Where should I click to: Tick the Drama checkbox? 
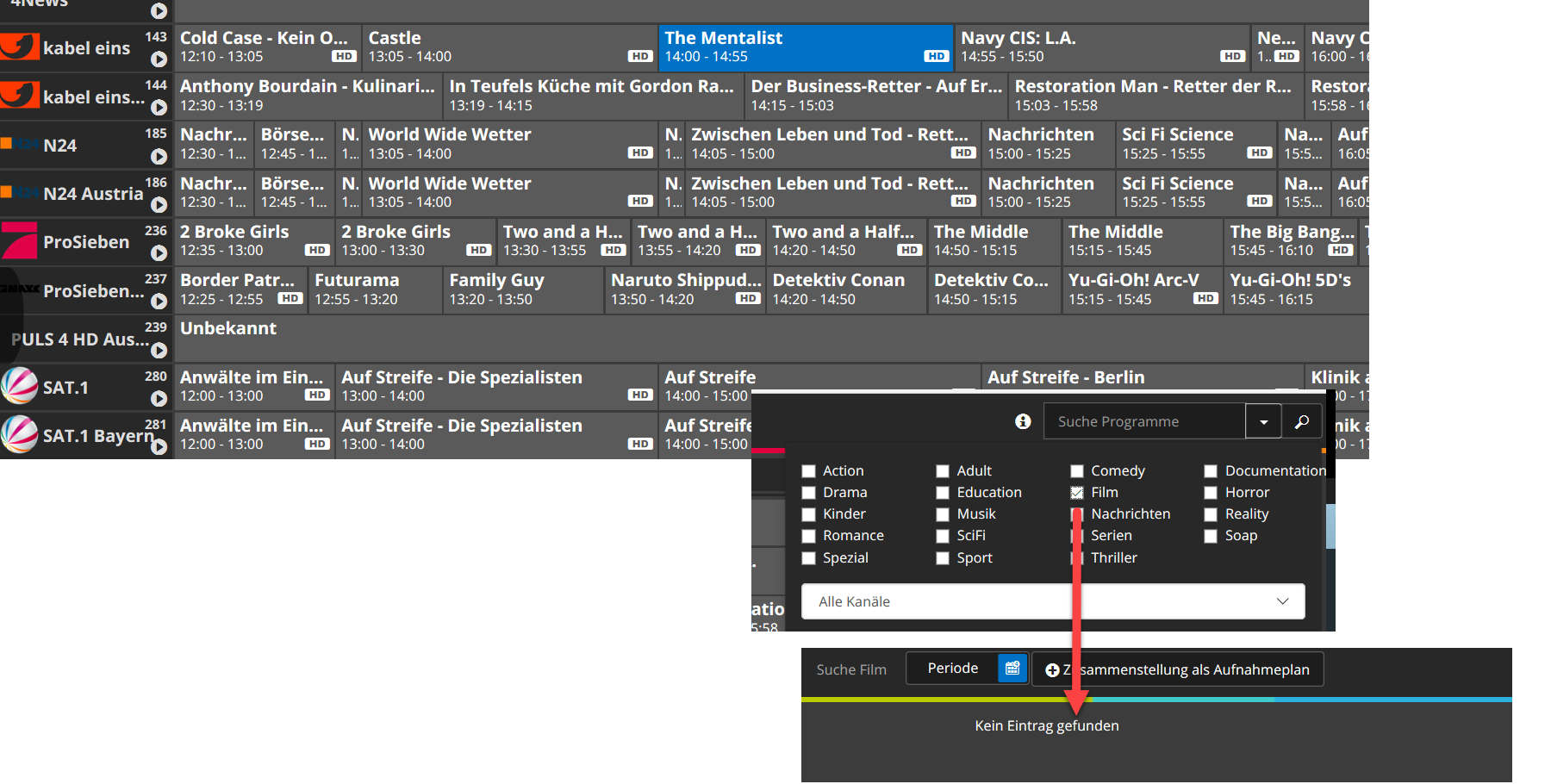[x=808, y=493]
